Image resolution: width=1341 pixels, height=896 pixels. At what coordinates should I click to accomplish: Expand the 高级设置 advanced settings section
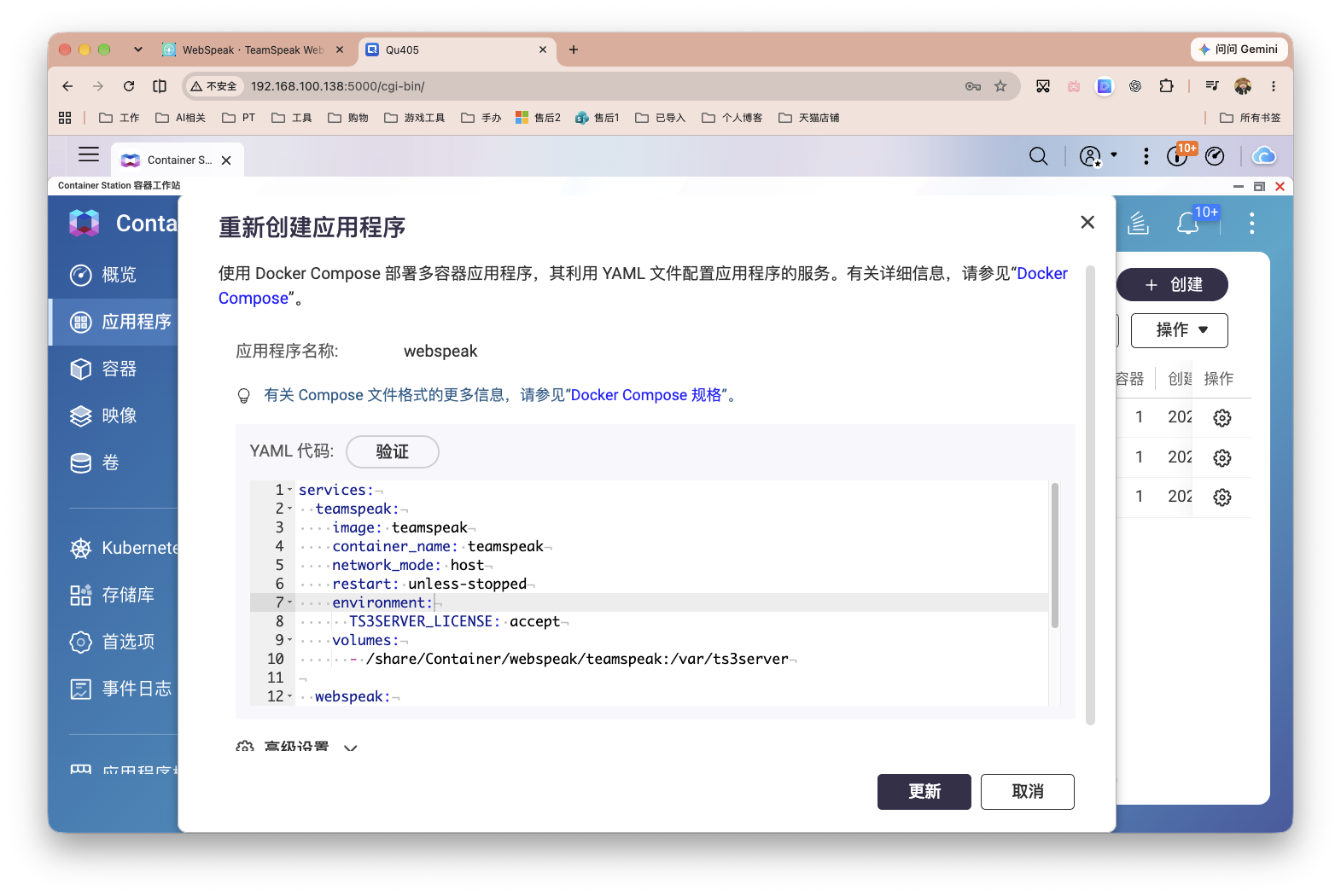tap(296, 748)
